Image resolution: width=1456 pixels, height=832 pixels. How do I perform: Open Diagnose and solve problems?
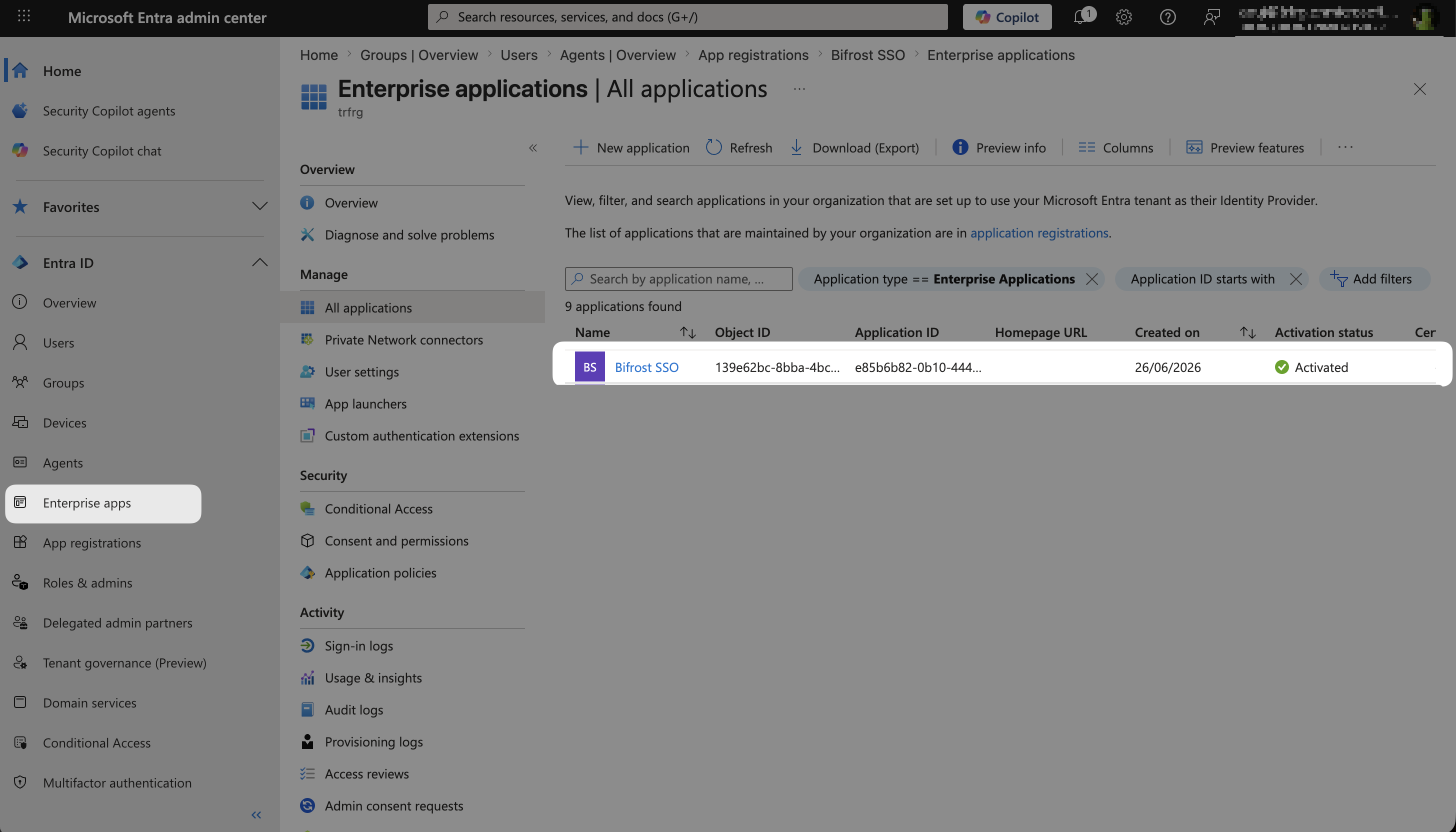(409, 235)
